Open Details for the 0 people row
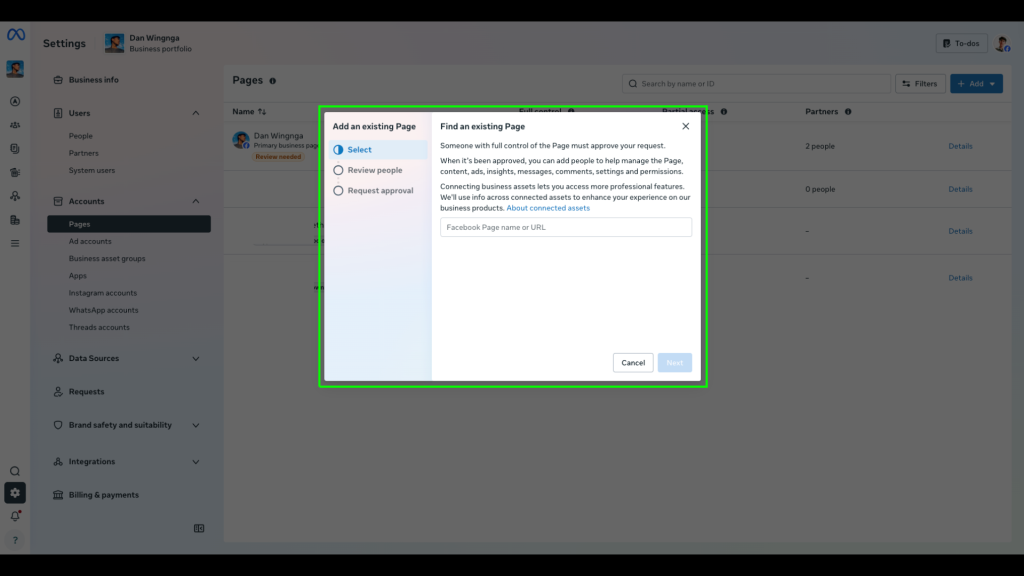 click(960, 189)
